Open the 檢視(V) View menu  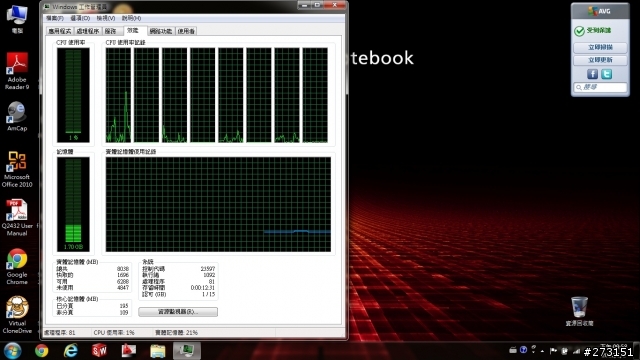click(106, 18)
